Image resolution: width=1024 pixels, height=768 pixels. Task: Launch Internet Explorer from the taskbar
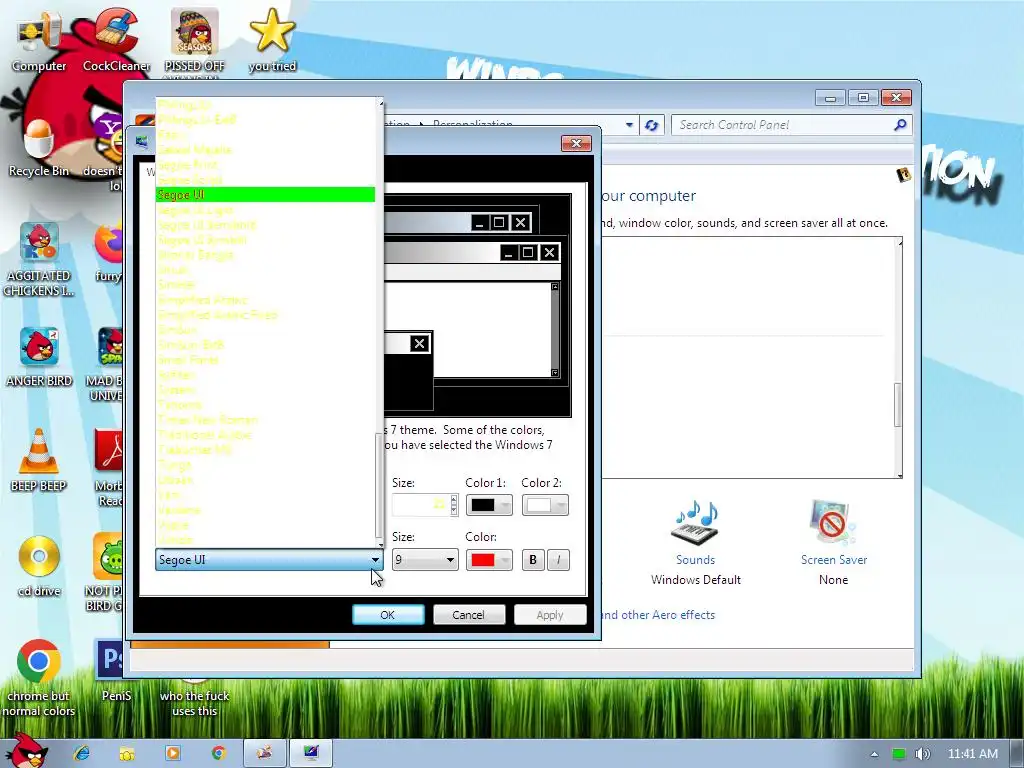(x=82, y=753)
